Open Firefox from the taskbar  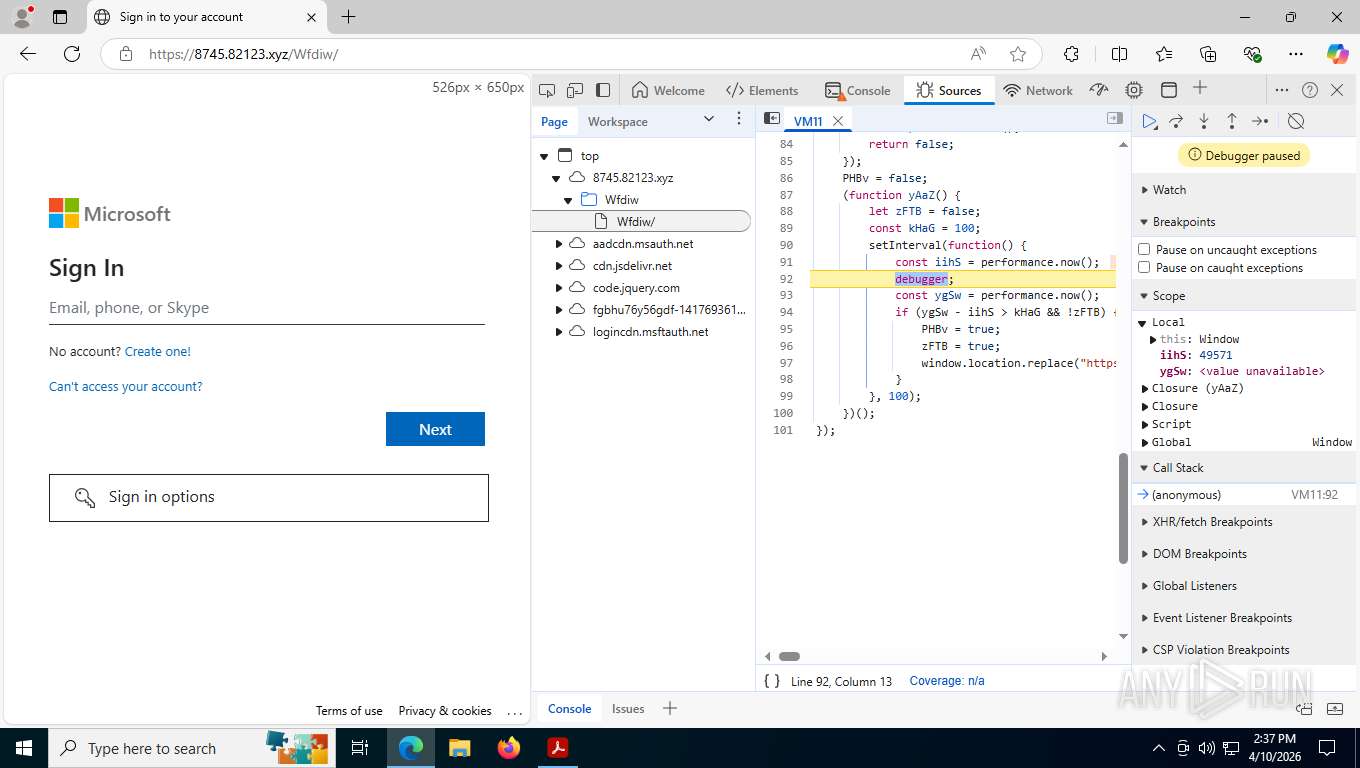[x=509, y=748]
